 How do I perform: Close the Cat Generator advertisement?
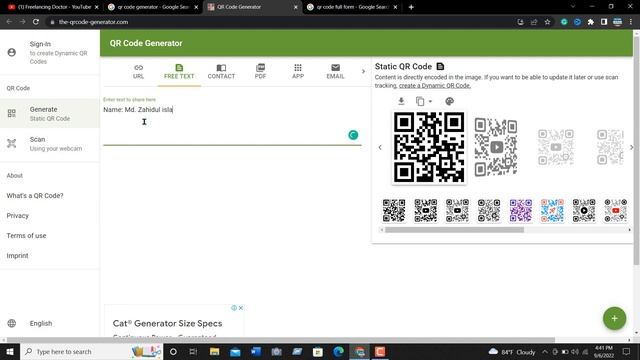tap(241, 308)
